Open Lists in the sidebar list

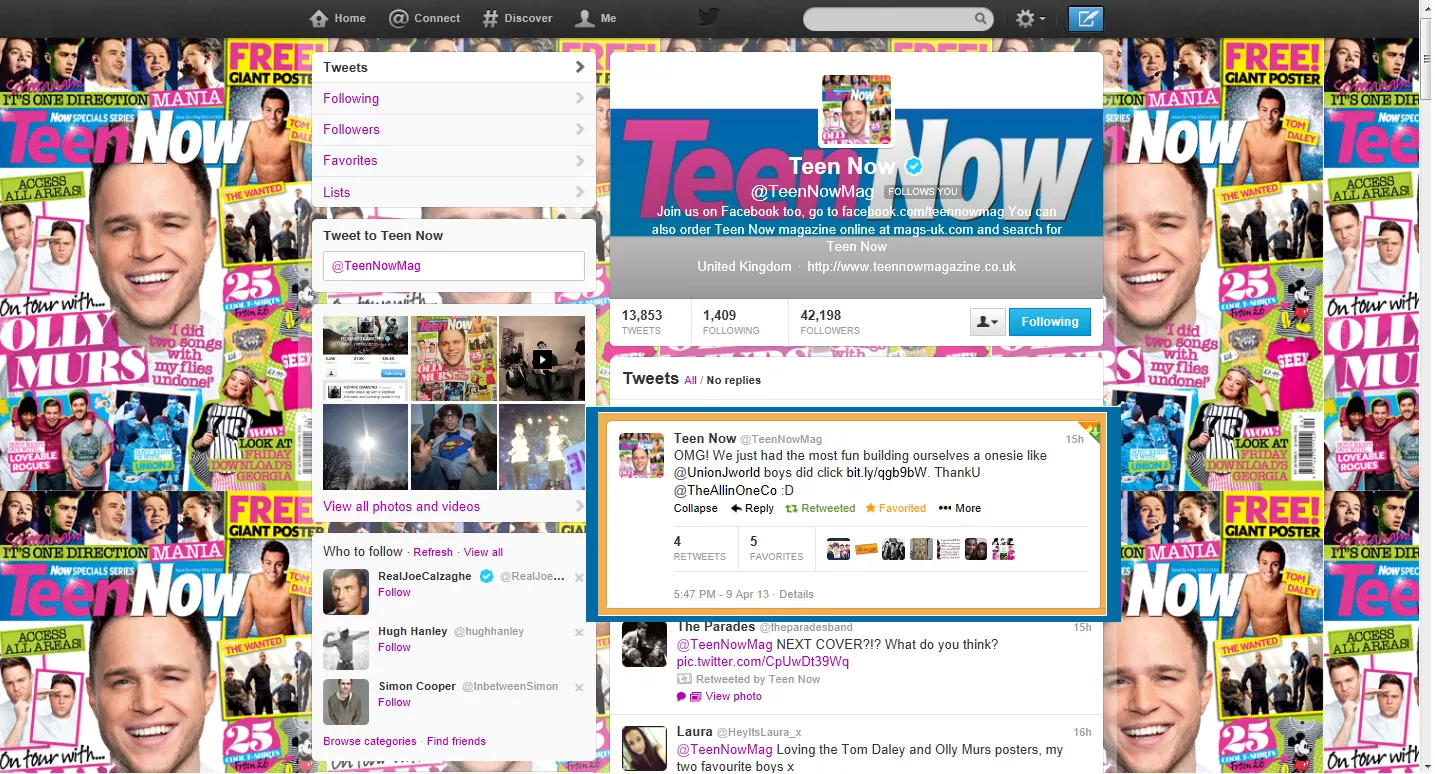(x=454, y=192)
